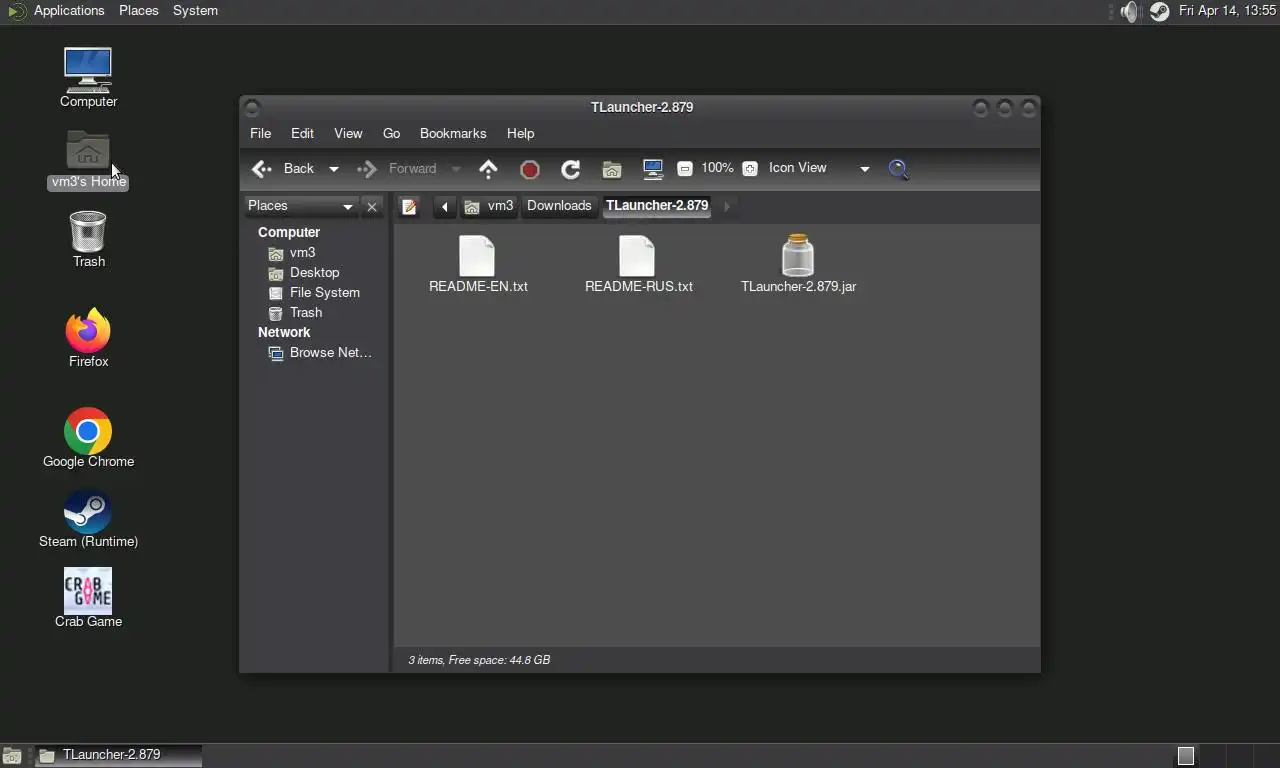Viewport: 1280px width, 768px height.
Task: Click the path bar right scroll arrow
Action: coord(727,207)
